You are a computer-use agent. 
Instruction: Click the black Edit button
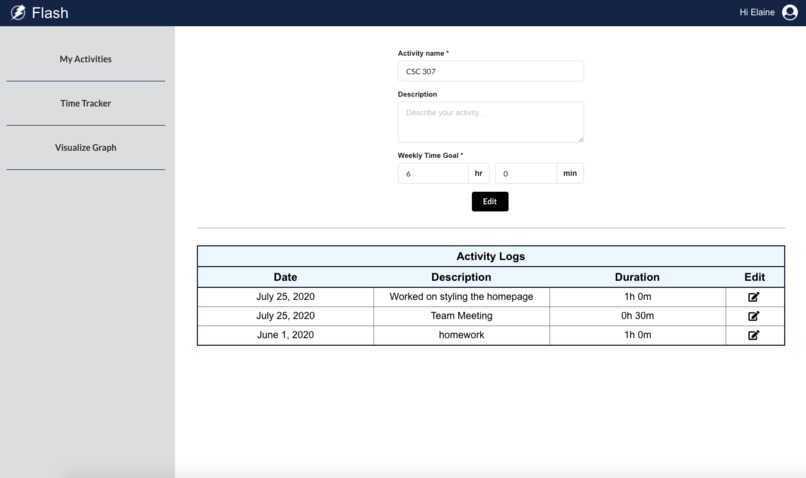(490, 201)
